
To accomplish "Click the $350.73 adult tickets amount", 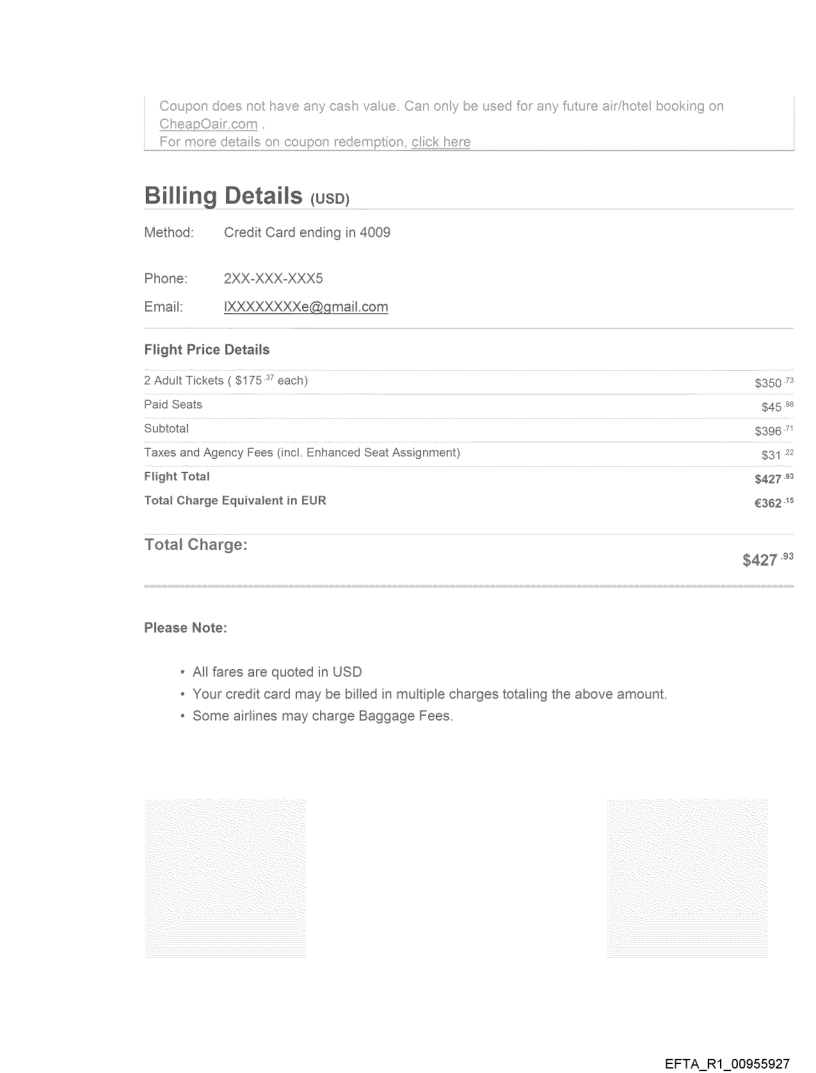I will [773, 382].
